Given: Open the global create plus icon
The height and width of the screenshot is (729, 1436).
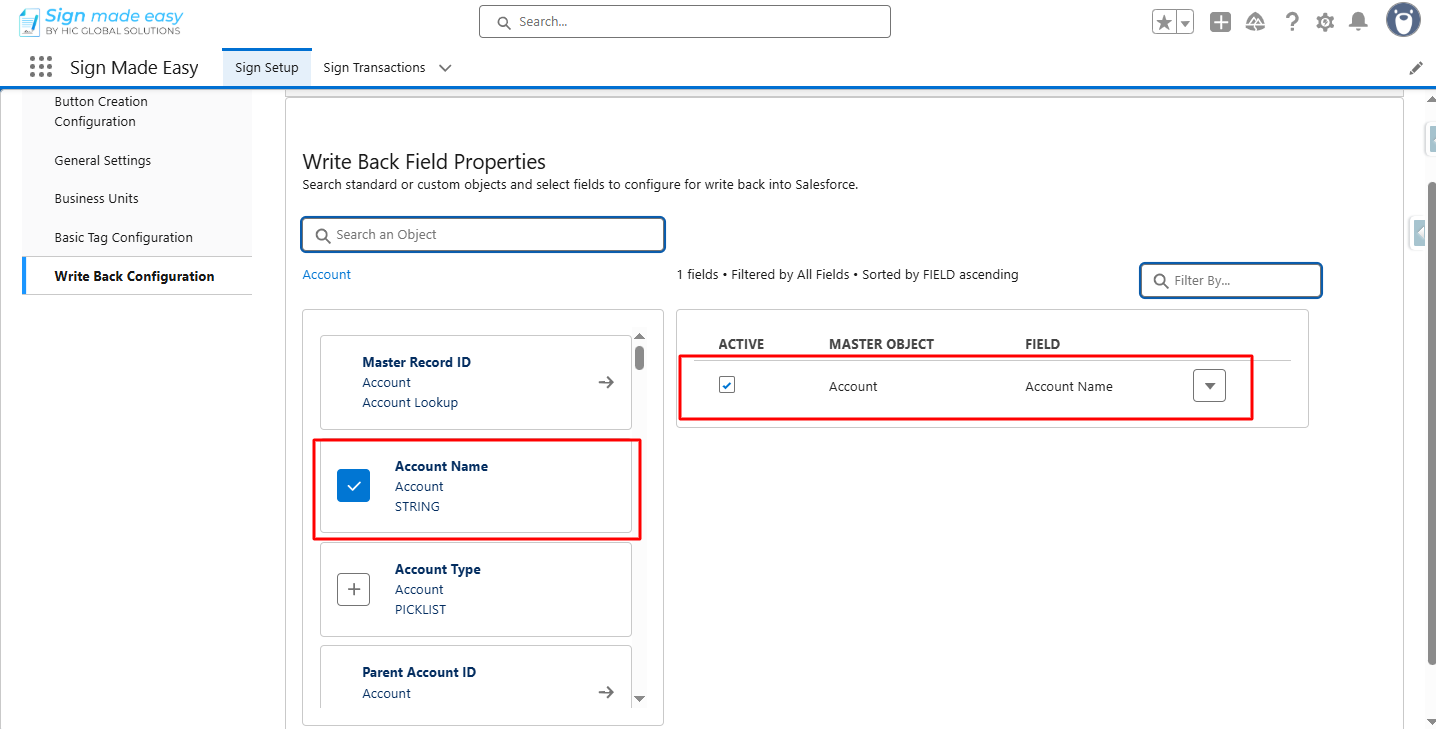Looking at the screenshot, I should point(1220,22).
